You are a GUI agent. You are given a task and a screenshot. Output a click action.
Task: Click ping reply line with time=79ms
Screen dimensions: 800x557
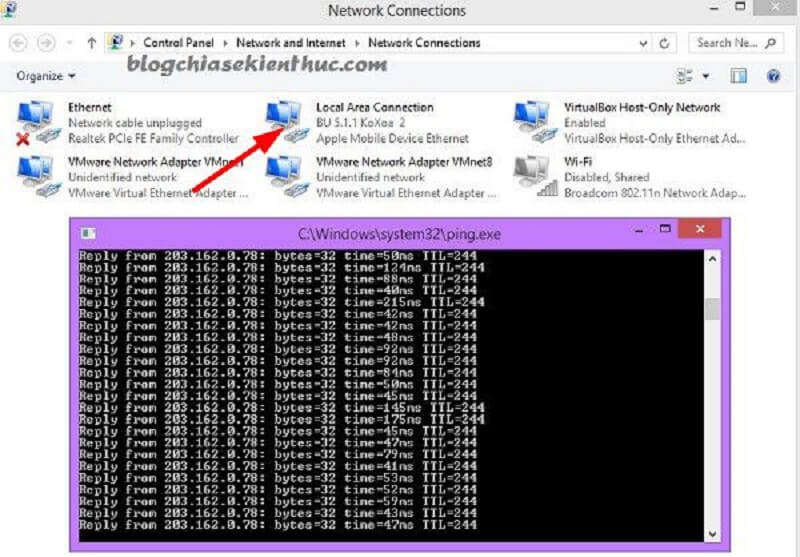(278, 455)
